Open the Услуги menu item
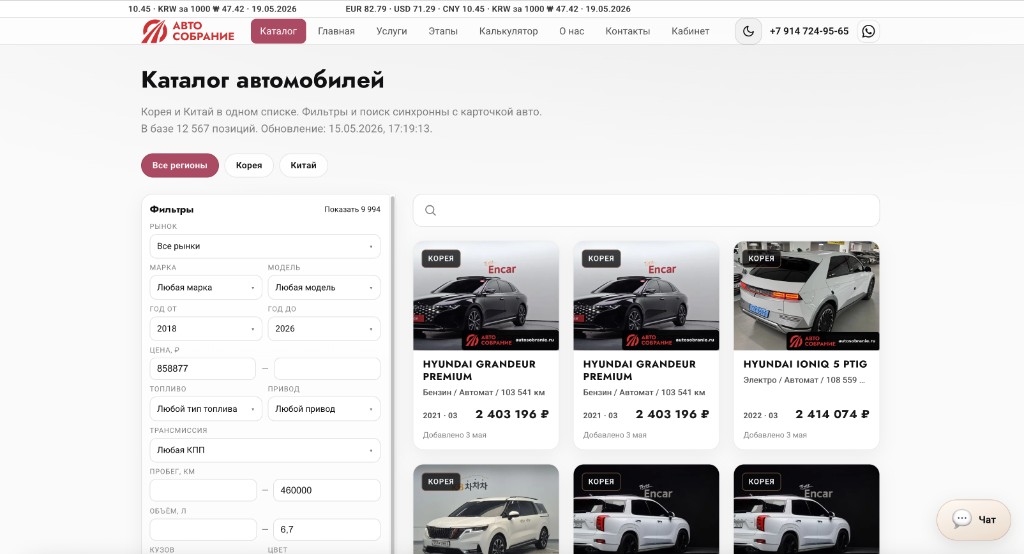 (392, 31)
